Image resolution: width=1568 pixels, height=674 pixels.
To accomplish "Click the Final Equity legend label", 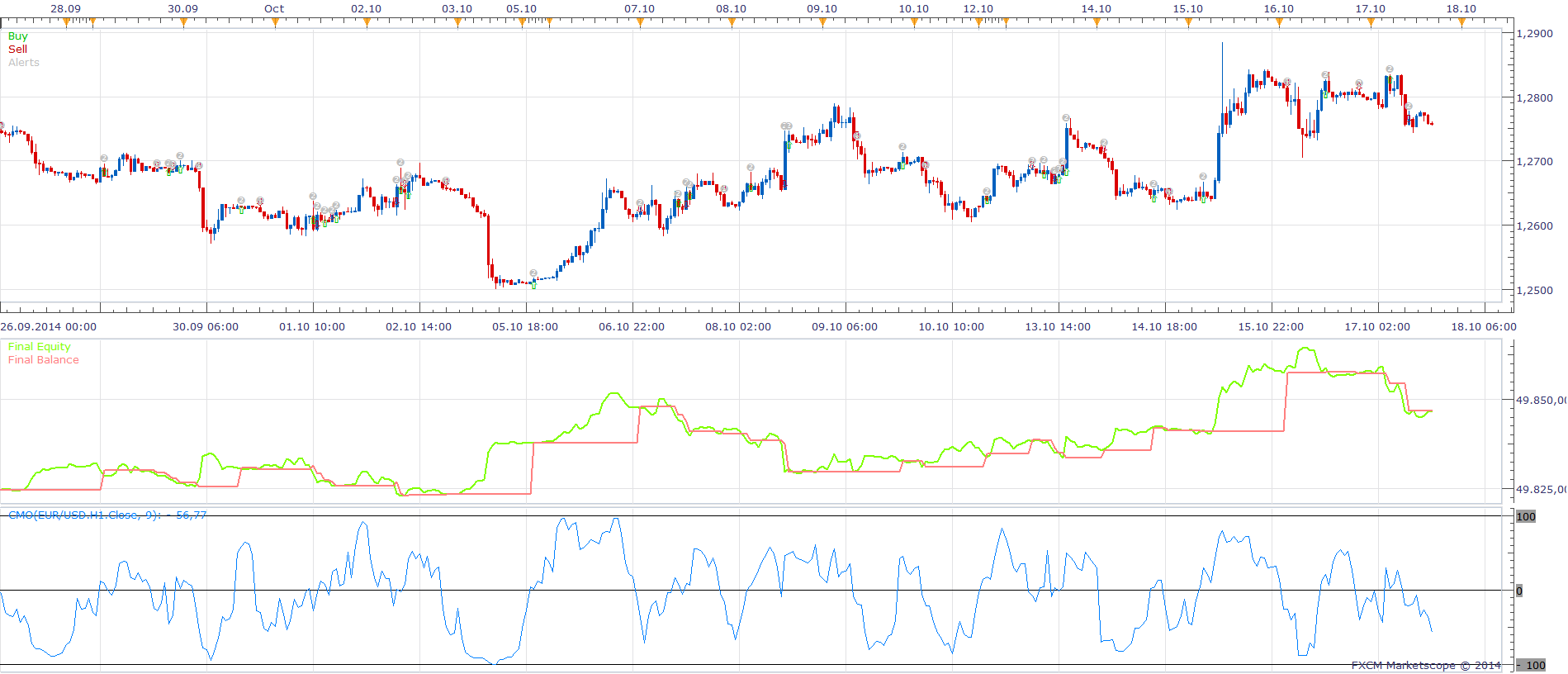I will 40,347.
